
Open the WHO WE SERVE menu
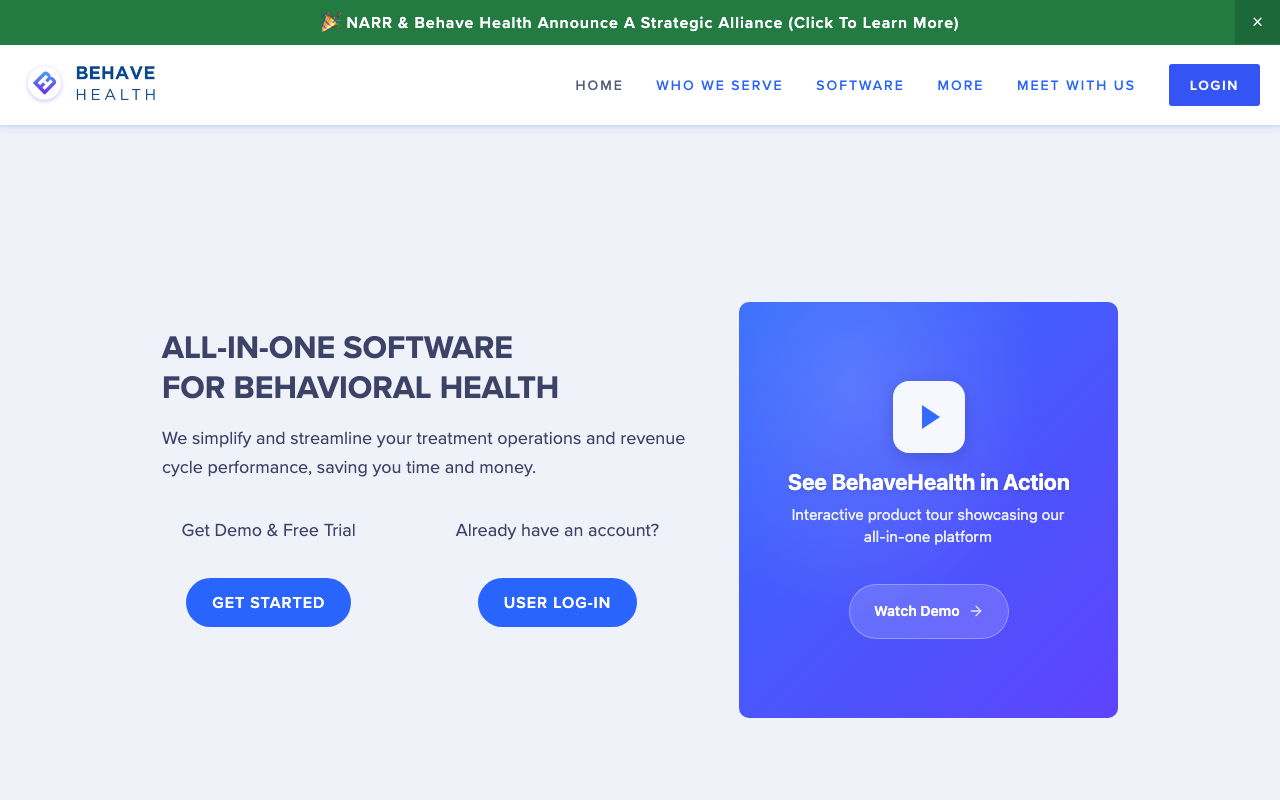719,85
